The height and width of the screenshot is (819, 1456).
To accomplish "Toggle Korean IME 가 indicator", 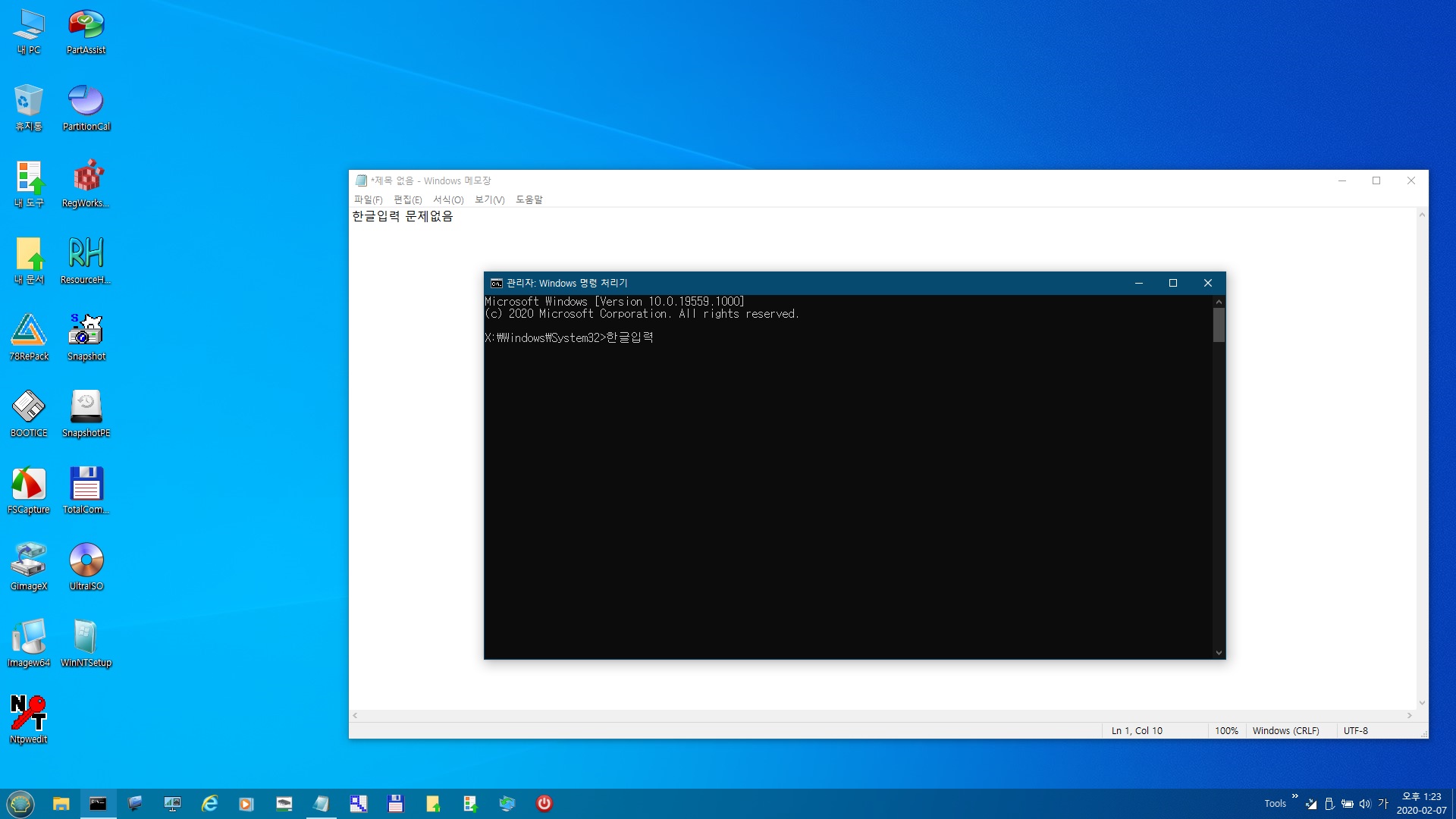I will click(1382, 804).
